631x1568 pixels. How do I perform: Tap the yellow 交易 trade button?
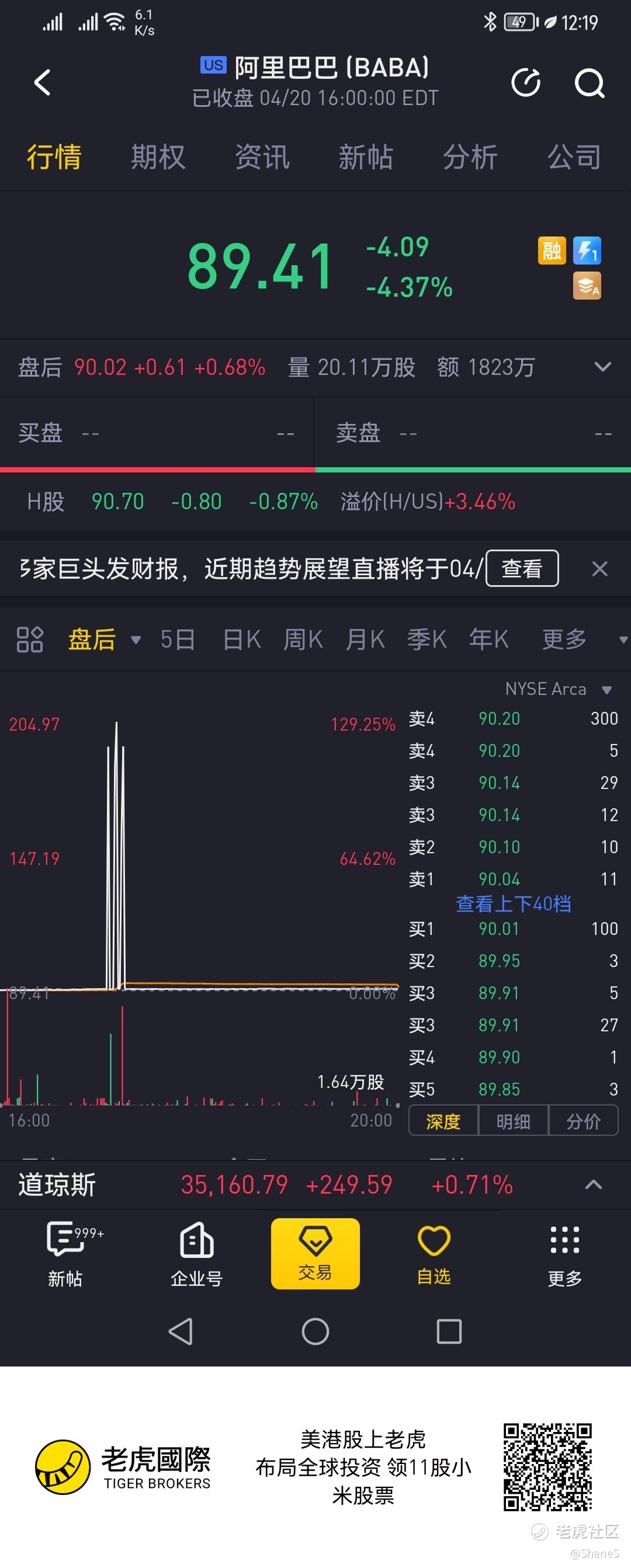point(315,1253)
